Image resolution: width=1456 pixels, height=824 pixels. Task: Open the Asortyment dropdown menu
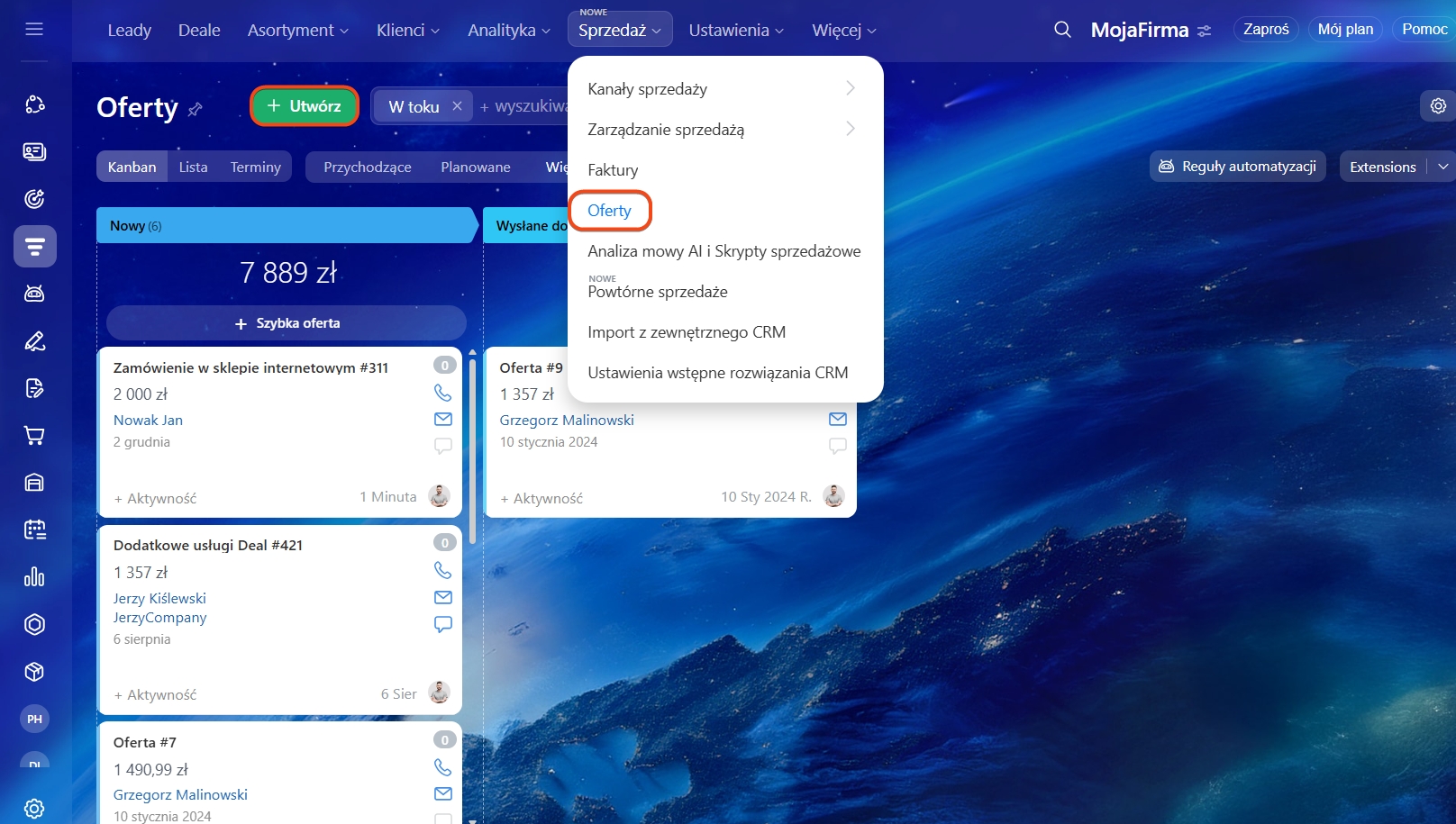point(297,30)
